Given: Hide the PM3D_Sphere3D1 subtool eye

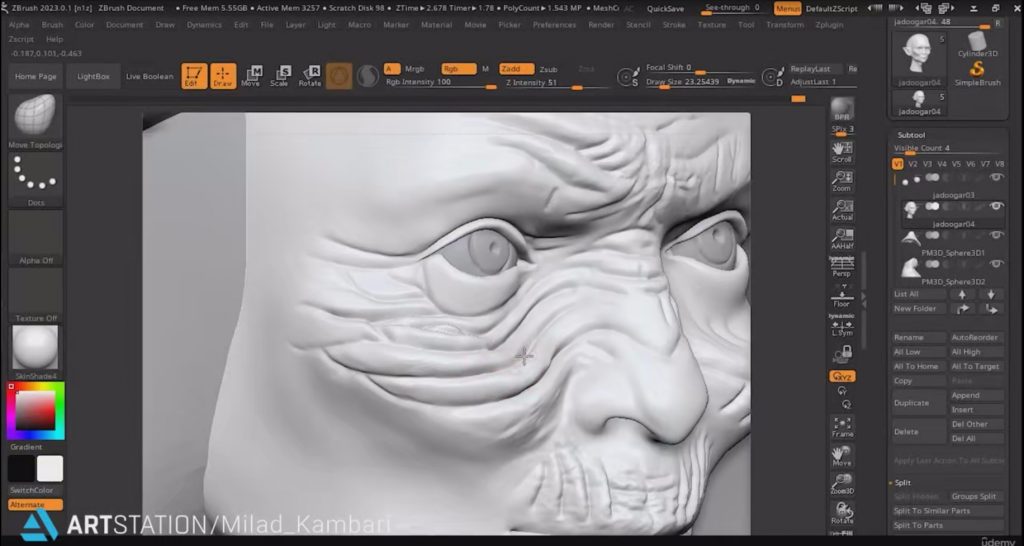Looking at the screenshot, I should pyautogui.click(x=996, y=235).
